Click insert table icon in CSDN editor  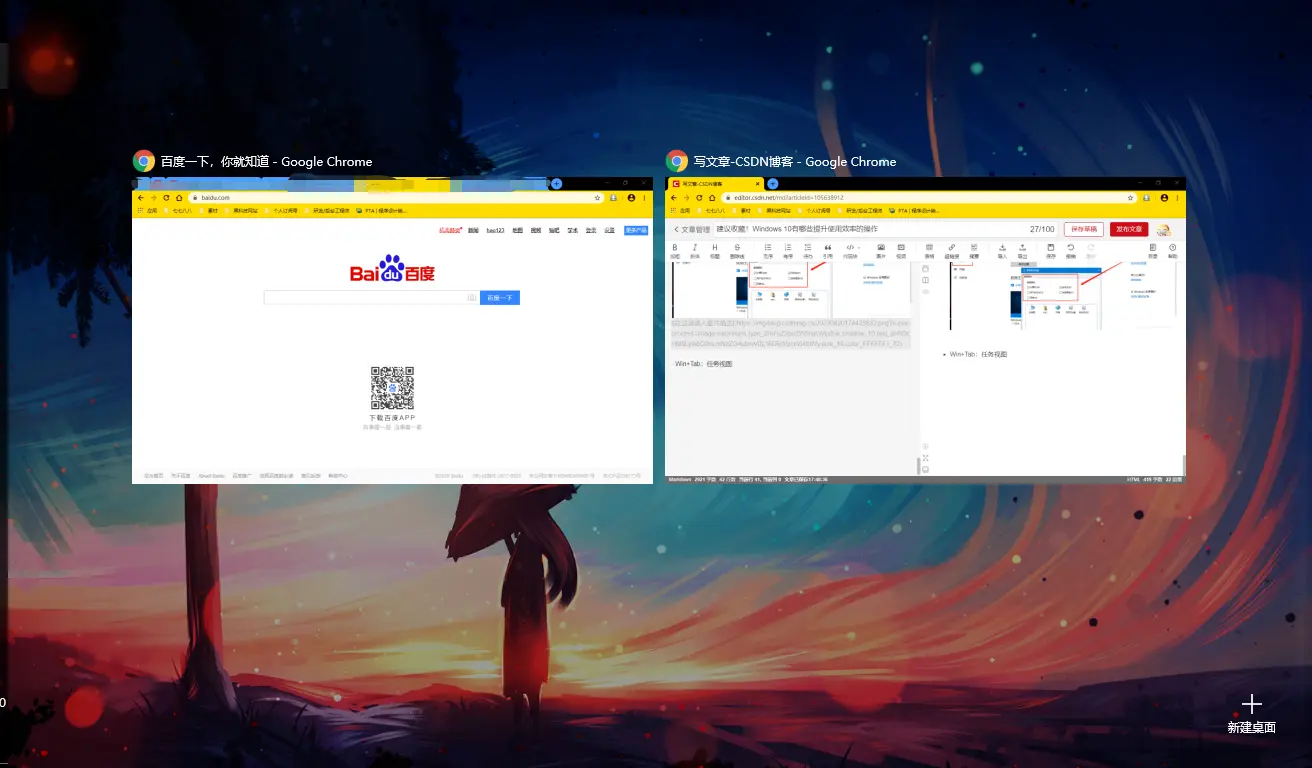[x=930, y=247]
